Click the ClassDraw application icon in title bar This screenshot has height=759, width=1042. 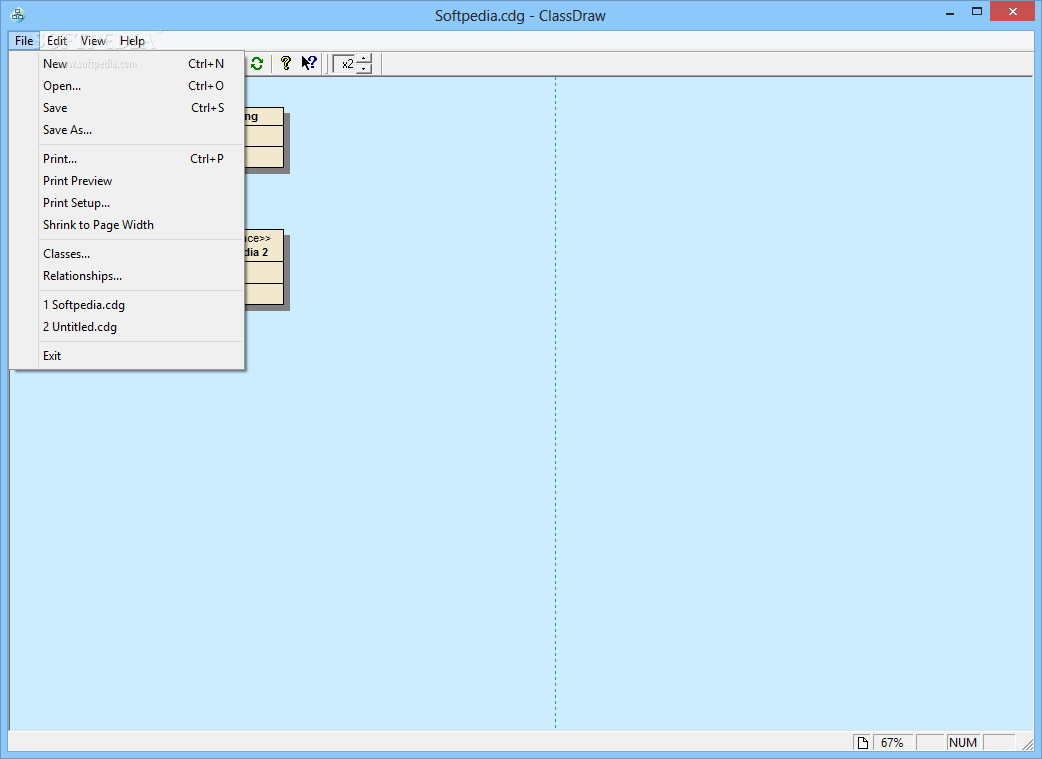[17, 15]
